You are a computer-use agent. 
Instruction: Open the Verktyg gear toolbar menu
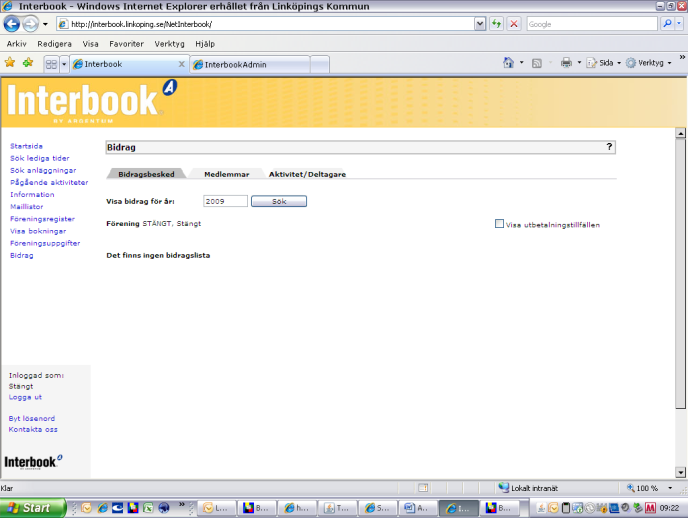click(649, 63)
